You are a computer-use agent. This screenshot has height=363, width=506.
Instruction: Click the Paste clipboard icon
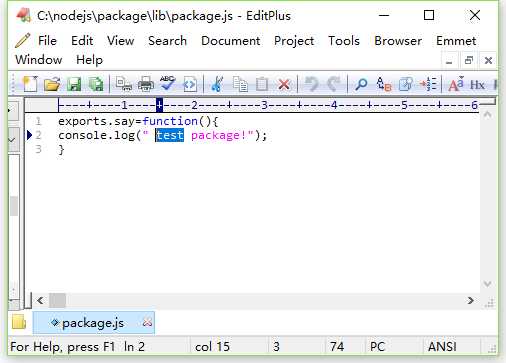(262, 84)
